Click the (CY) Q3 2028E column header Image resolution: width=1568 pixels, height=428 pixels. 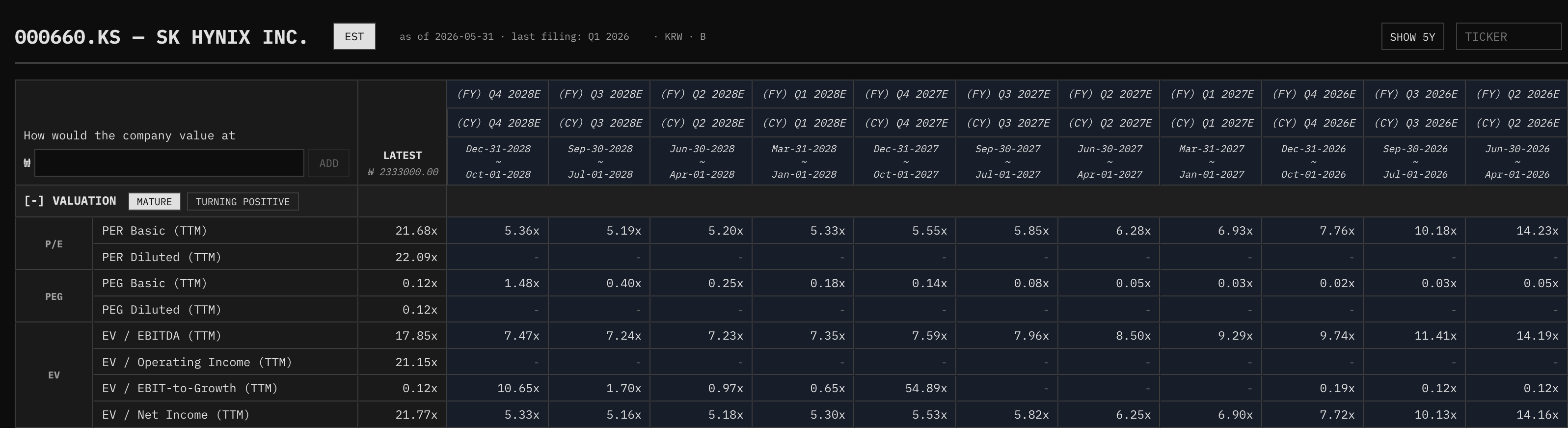(x=599, y=123)
